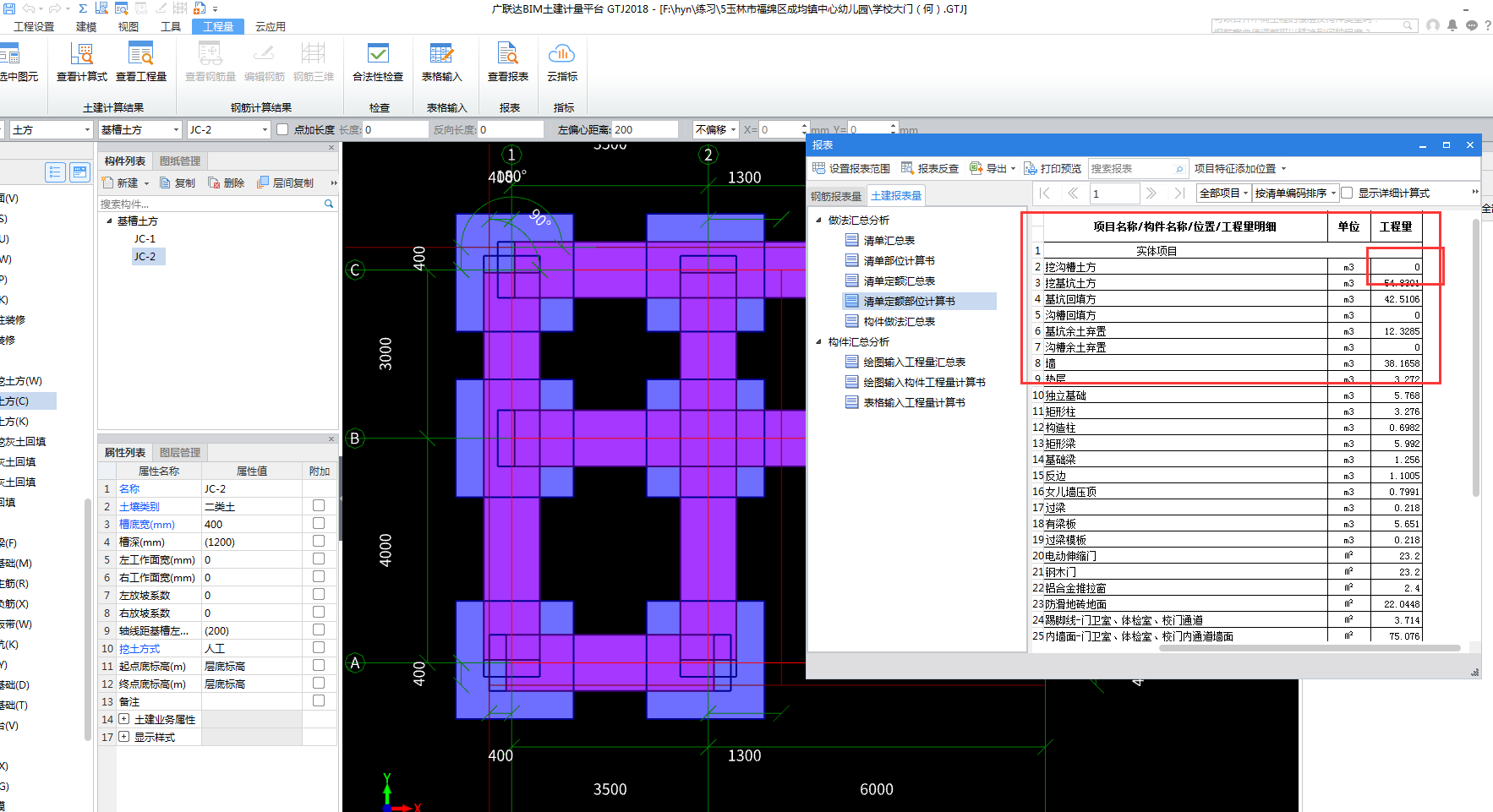Open the 土方 category dropdown

click(x=51, y=129)
